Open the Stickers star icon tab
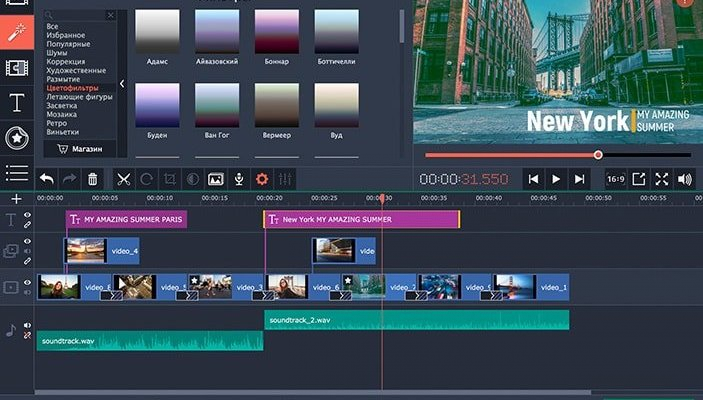 (16, 137)
